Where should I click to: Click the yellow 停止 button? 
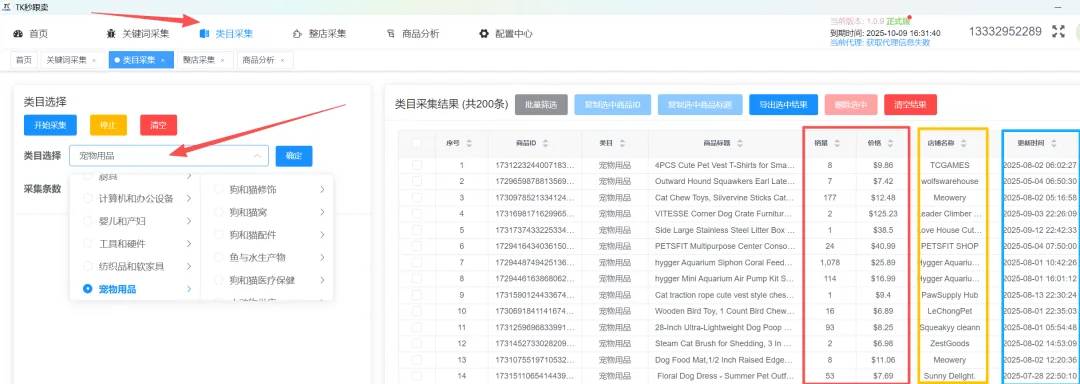[108, 125]
